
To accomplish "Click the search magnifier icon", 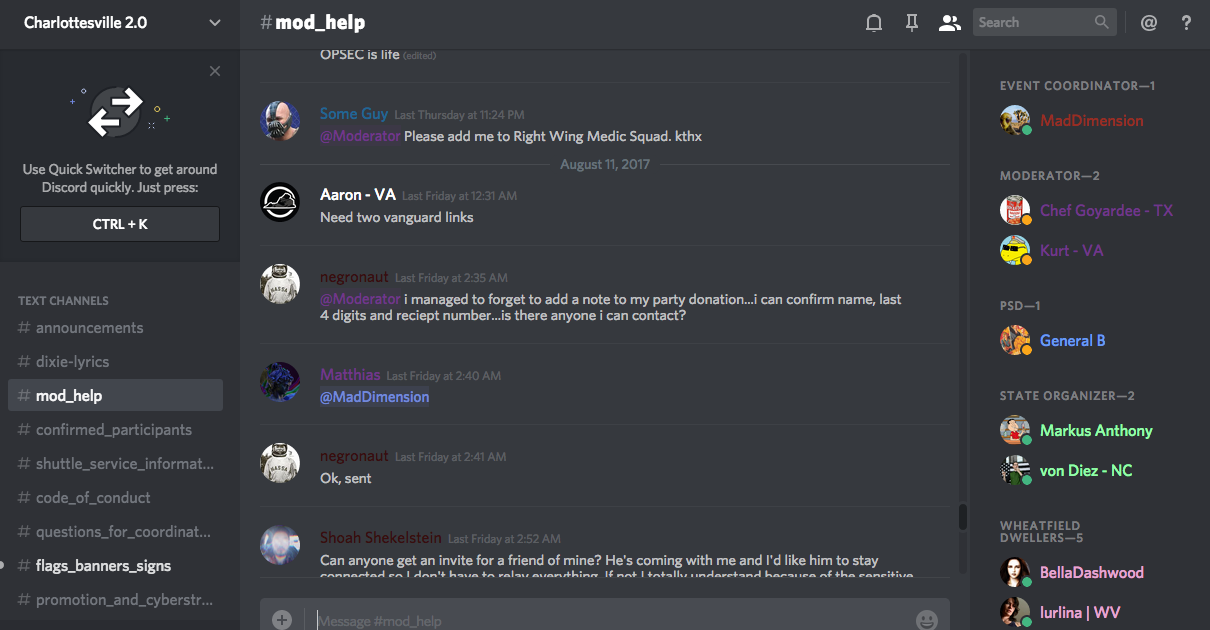I will tap(1101, 22).
